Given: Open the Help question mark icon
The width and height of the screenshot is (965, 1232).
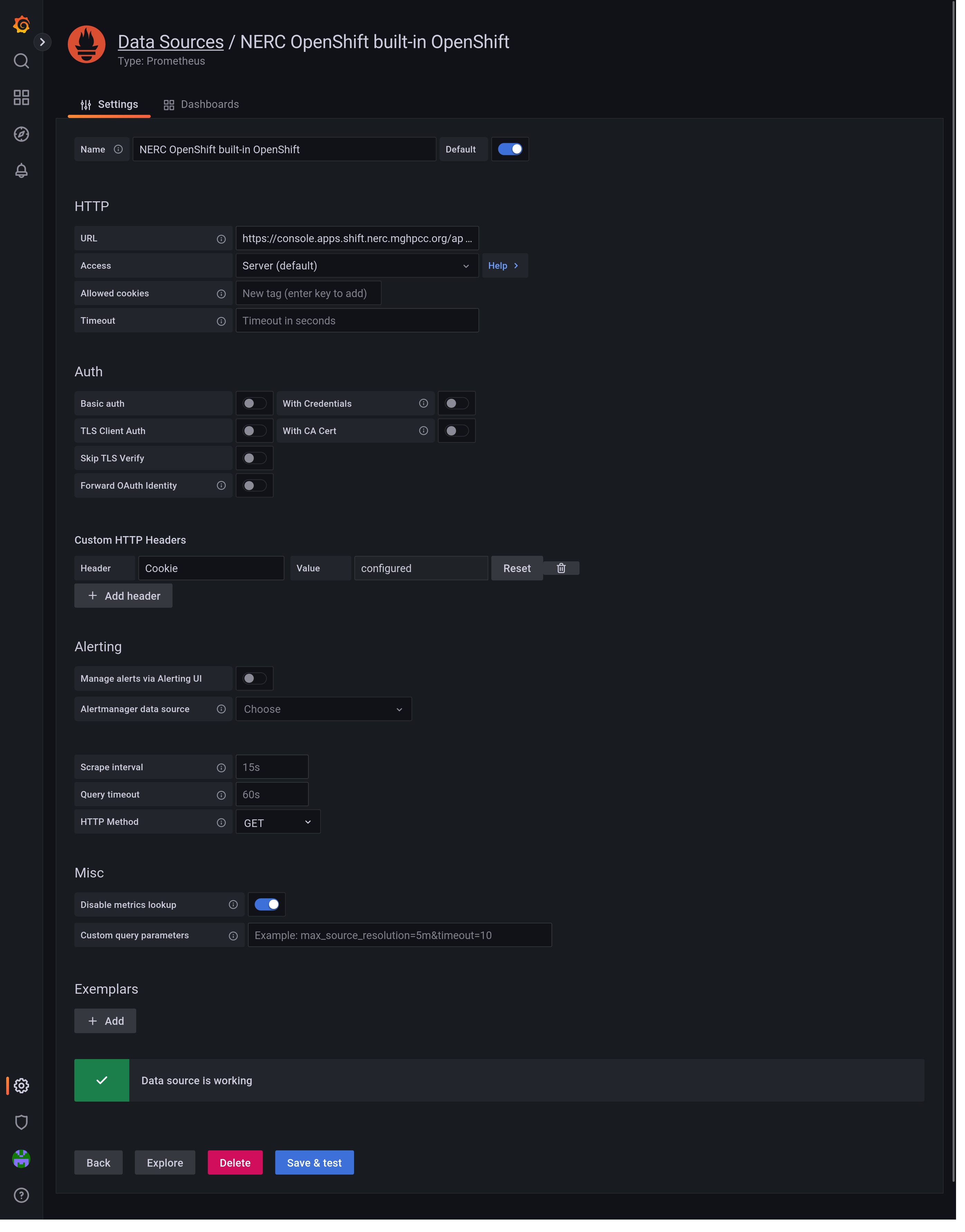Looking at the screenshot, I should (x=21, y=1207).
